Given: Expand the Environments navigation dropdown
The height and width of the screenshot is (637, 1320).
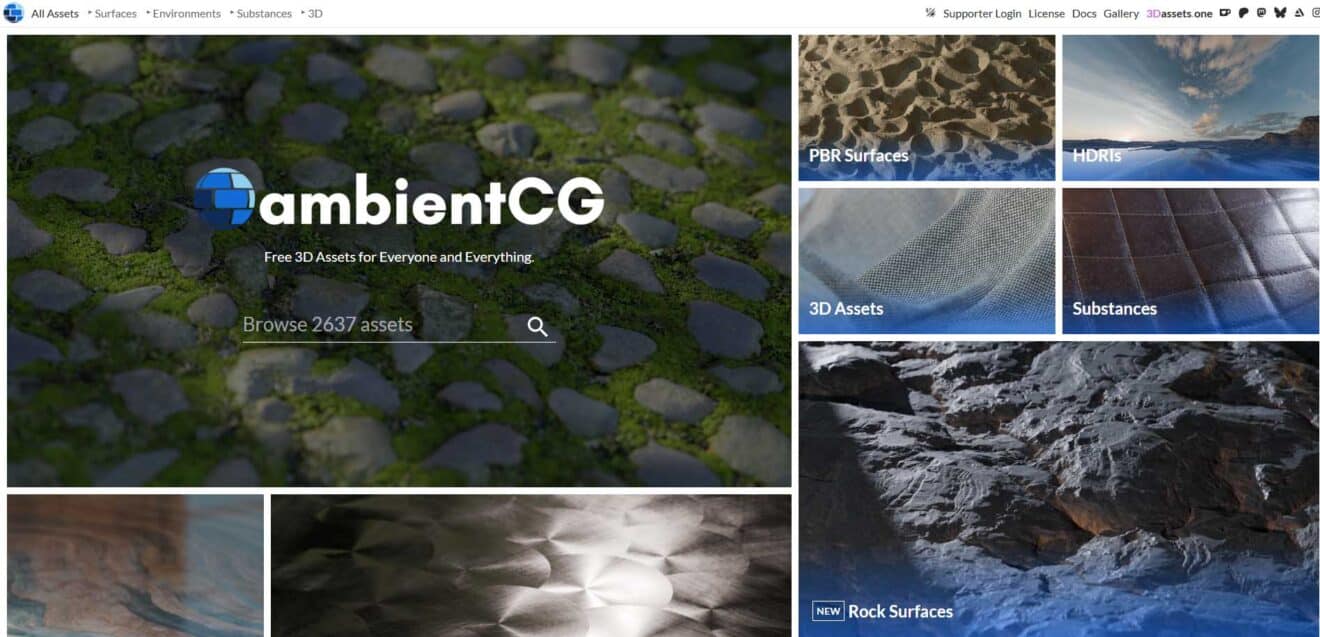Looking at the screenshot, I should click(184, 14).
